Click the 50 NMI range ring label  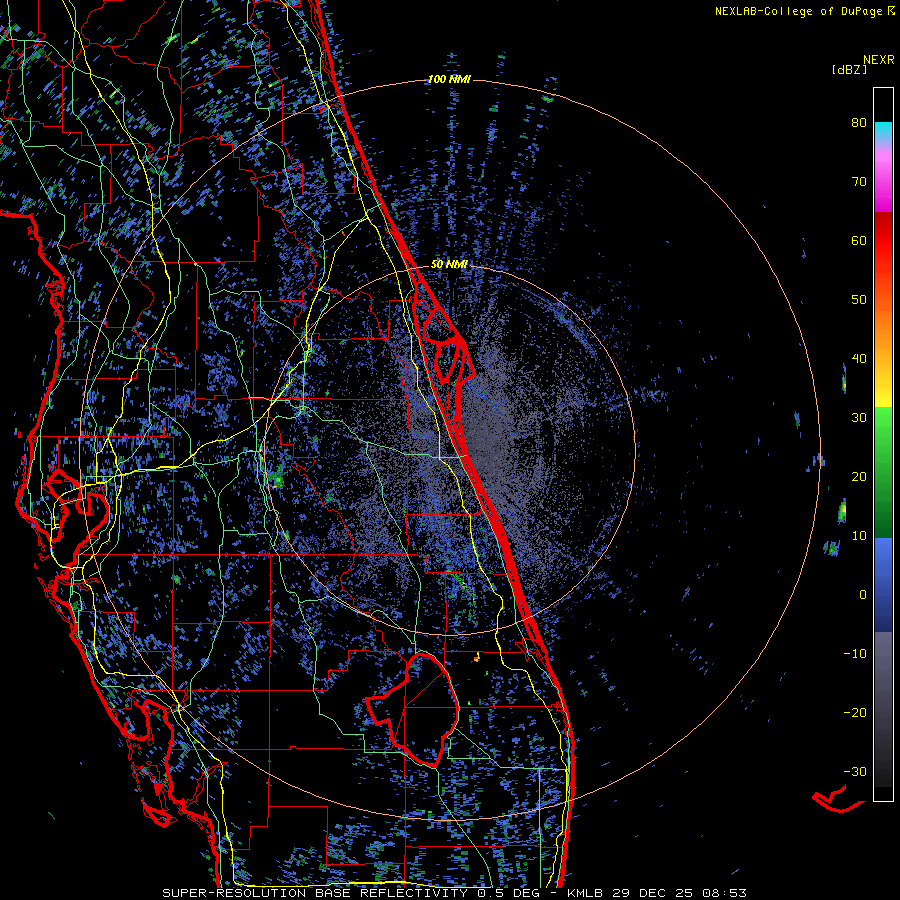click(449, 264)
